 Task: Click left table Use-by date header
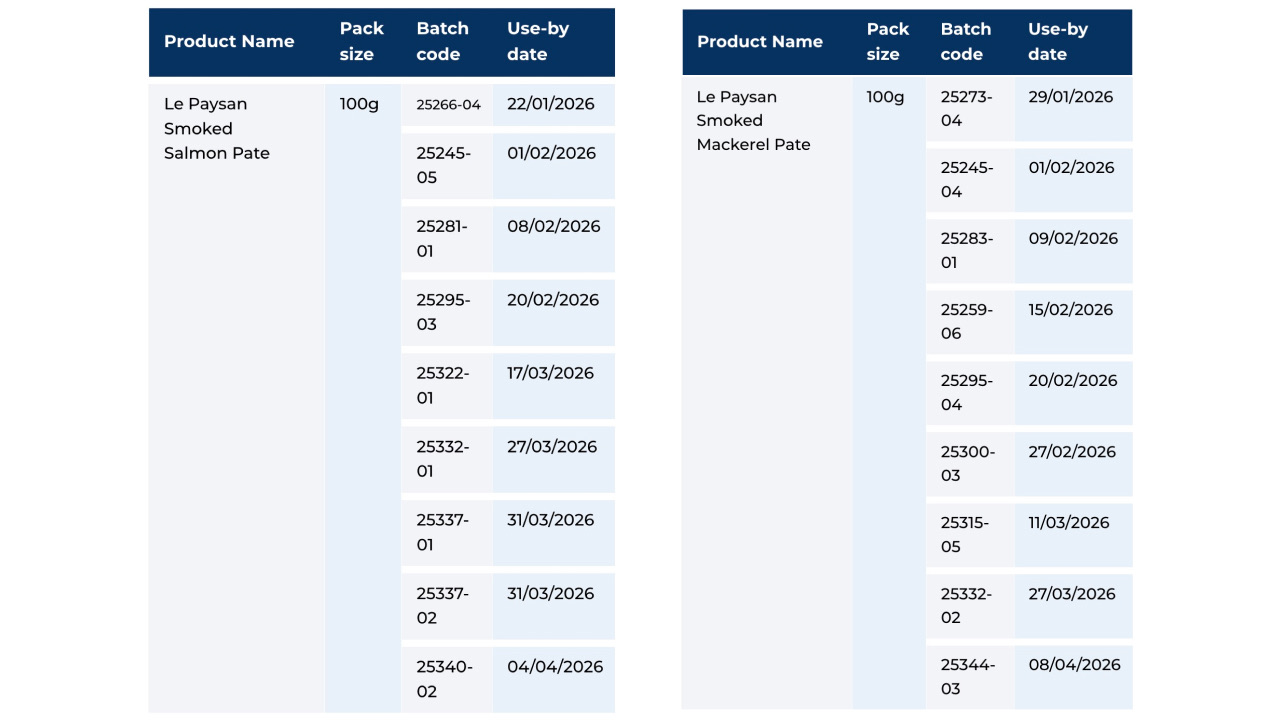point(538,42)
